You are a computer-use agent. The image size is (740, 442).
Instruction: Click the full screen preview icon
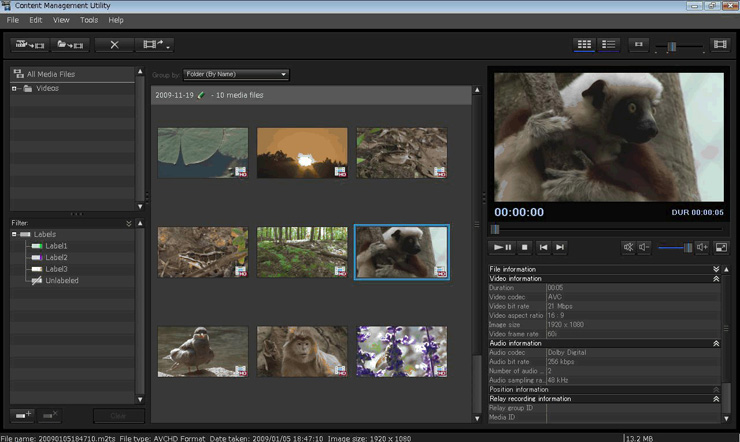point(721,247)
